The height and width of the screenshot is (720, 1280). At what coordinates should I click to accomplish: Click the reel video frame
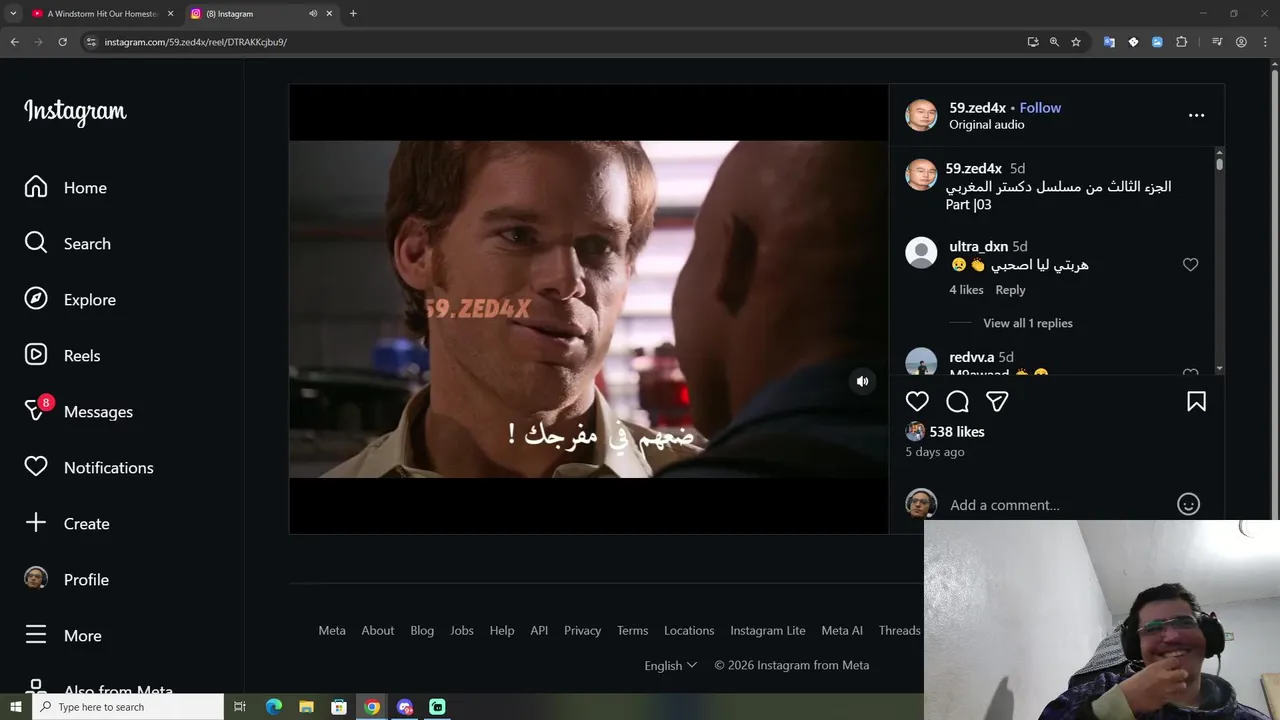point(589,309)
